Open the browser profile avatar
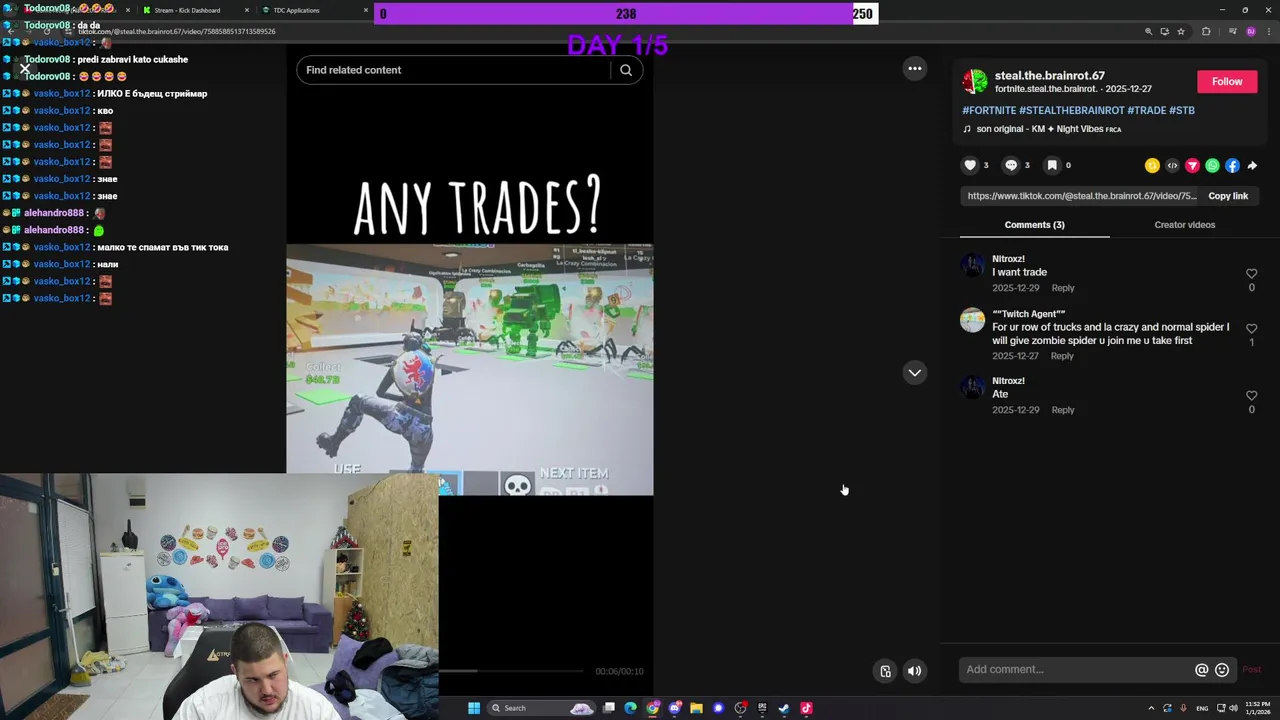 [1251, 32]
